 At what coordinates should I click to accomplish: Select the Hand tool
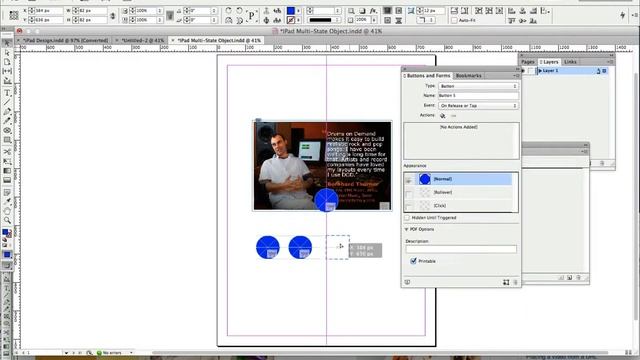tap(7, 211)
